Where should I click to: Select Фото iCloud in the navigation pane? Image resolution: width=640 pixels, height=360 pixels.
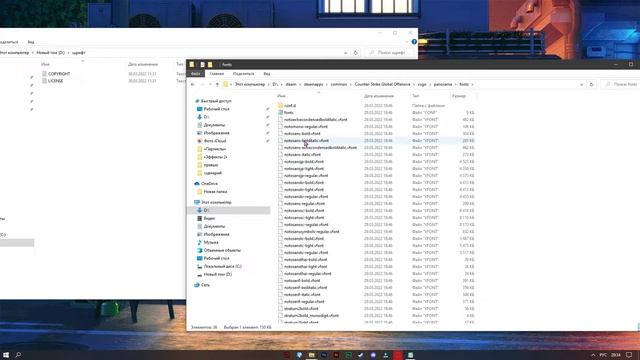215,141
